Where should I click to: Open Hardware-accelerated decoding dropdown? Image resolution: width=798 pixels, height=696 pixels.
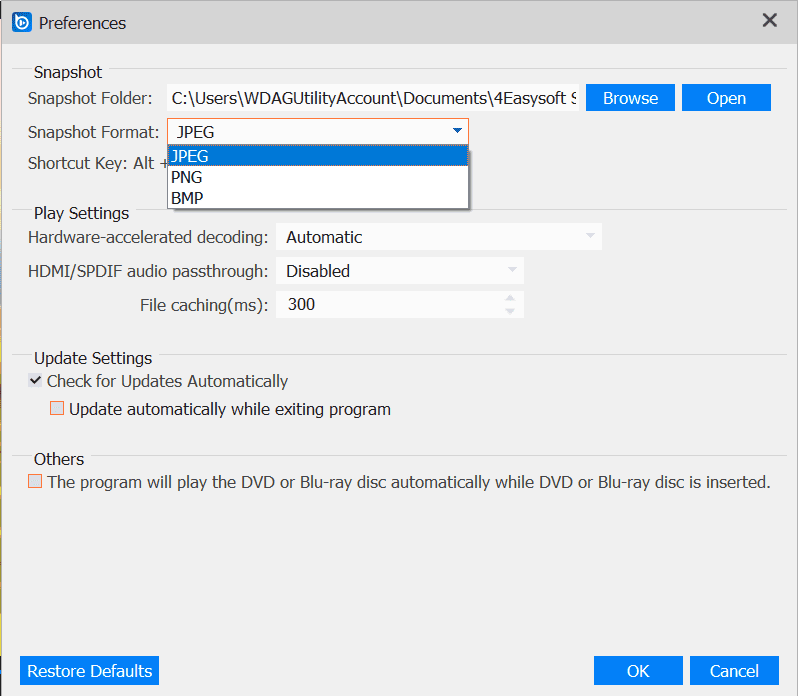[x=590, y=237]
